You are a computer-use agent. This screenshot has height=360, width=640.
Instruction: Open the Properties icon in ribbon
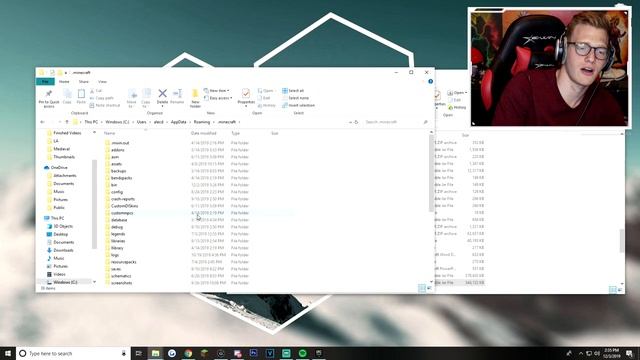246,93
